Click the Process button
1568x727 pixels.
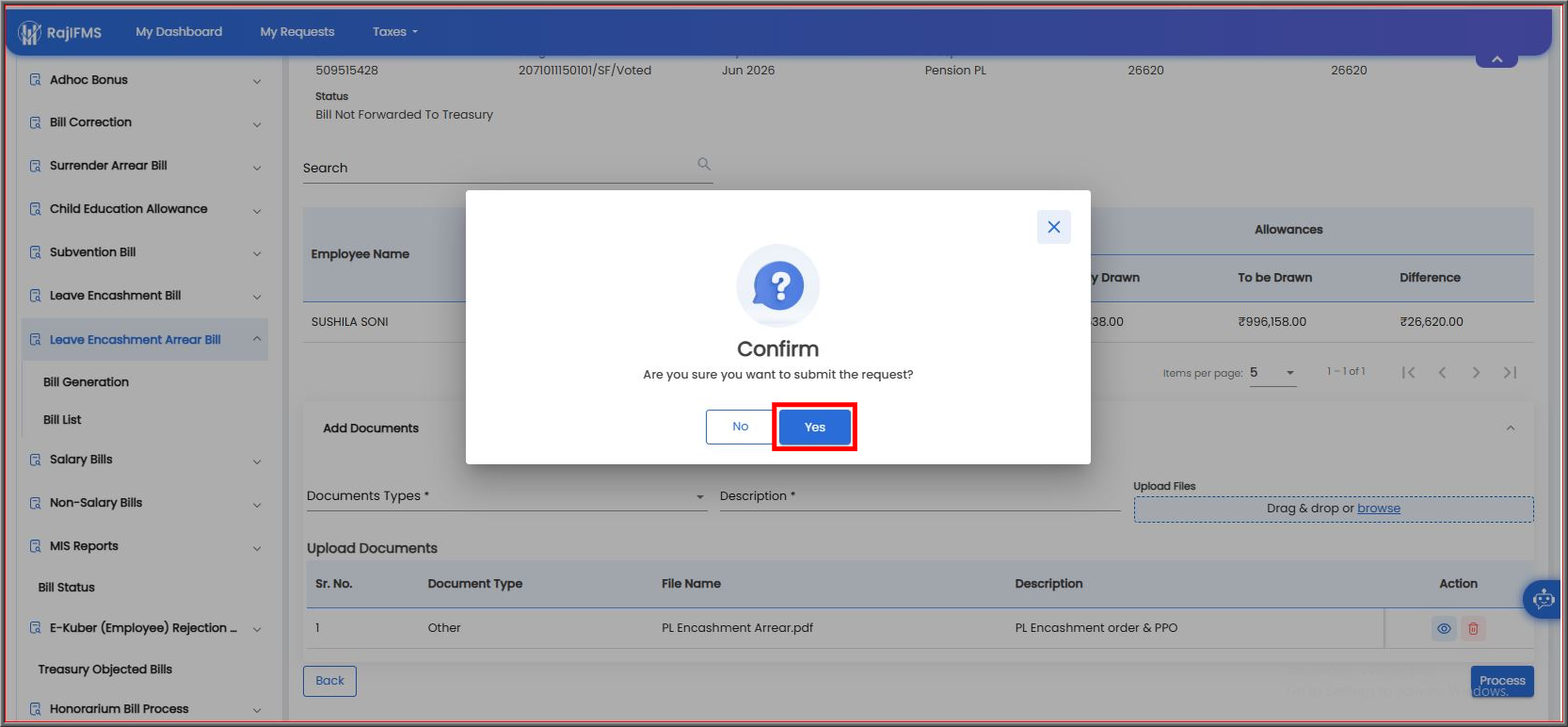1502,681
